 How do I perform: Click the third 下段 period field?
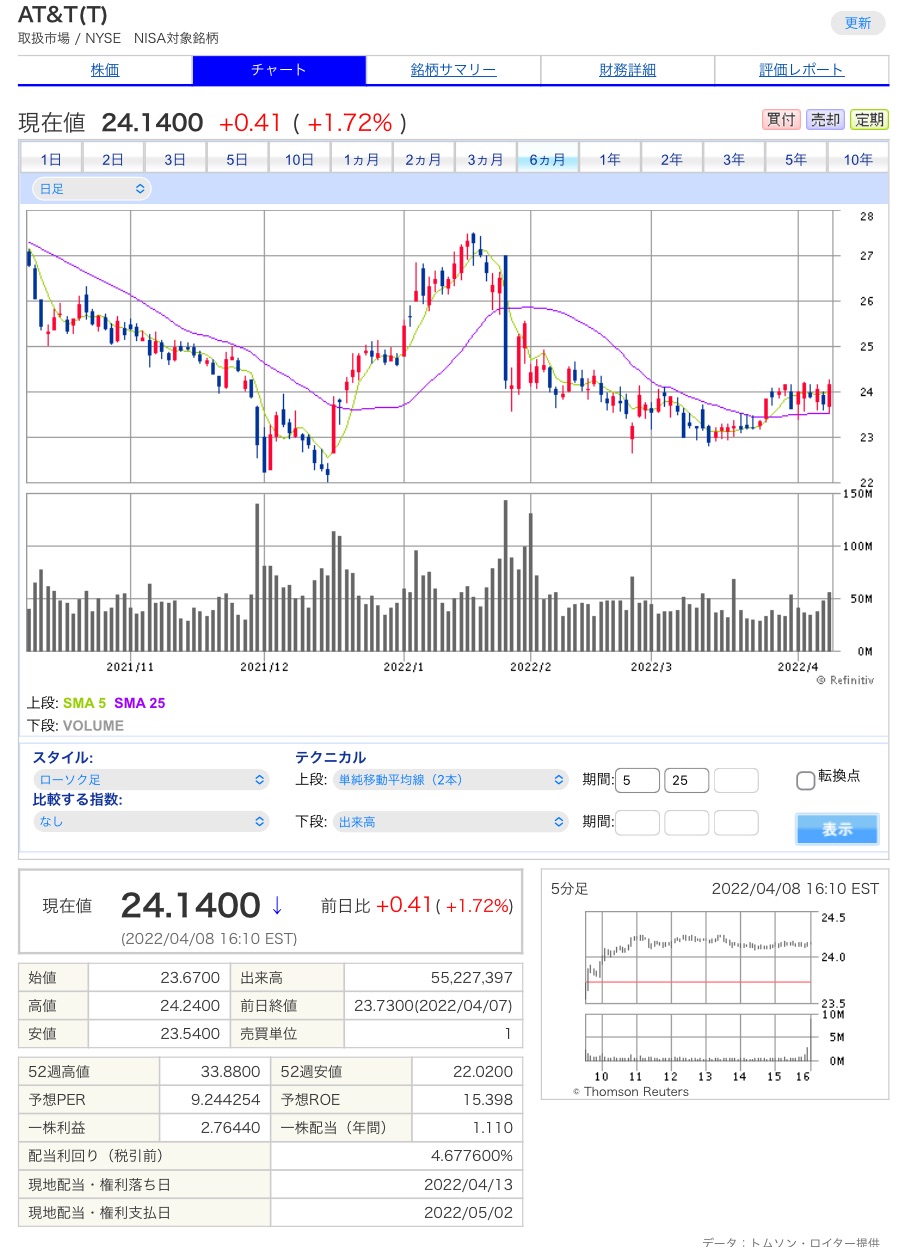click(736, 822)
